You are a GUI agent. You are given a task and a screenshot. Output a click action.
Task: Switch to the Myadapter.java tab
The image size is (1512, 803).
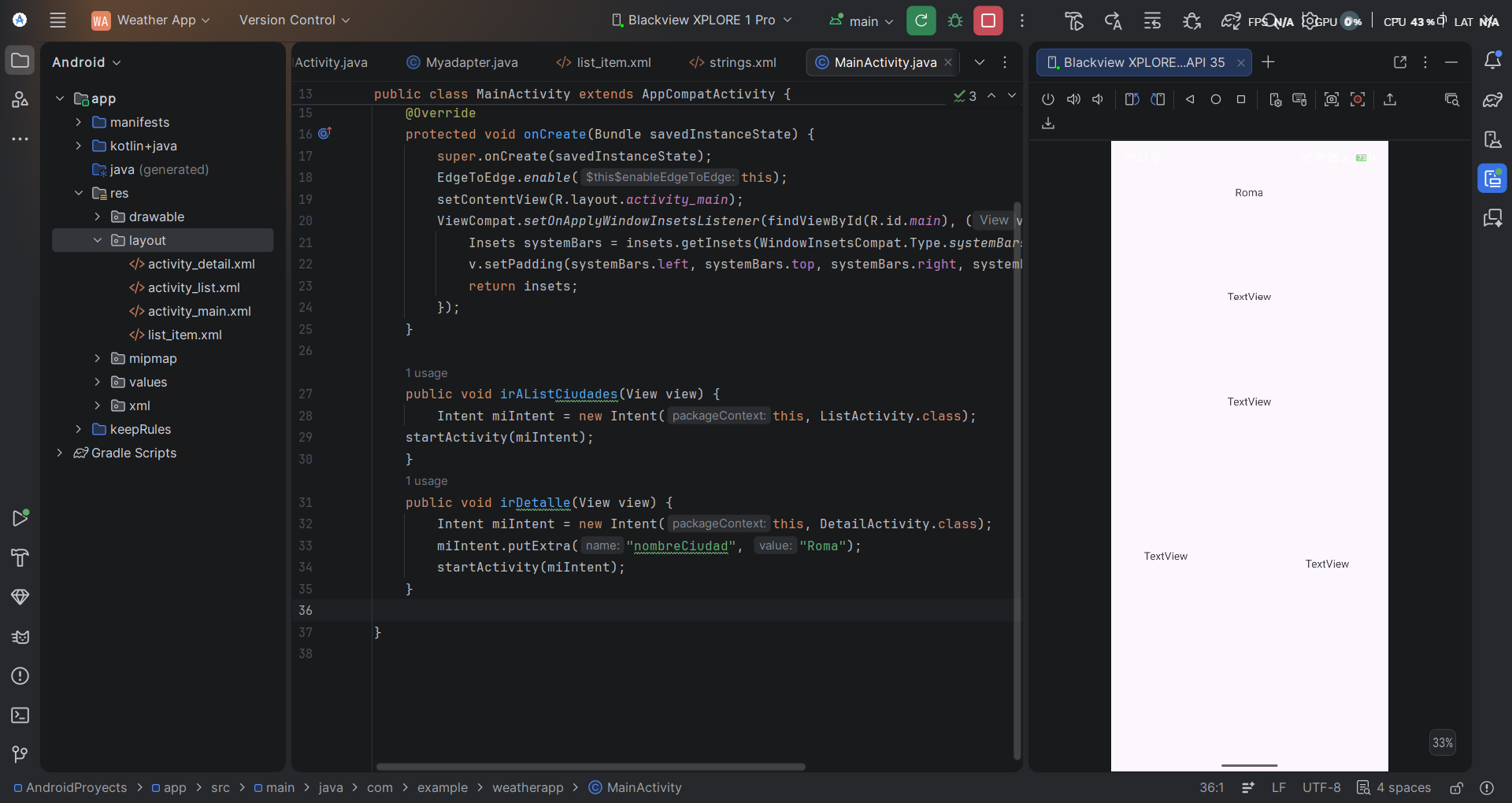coord(462,62)
